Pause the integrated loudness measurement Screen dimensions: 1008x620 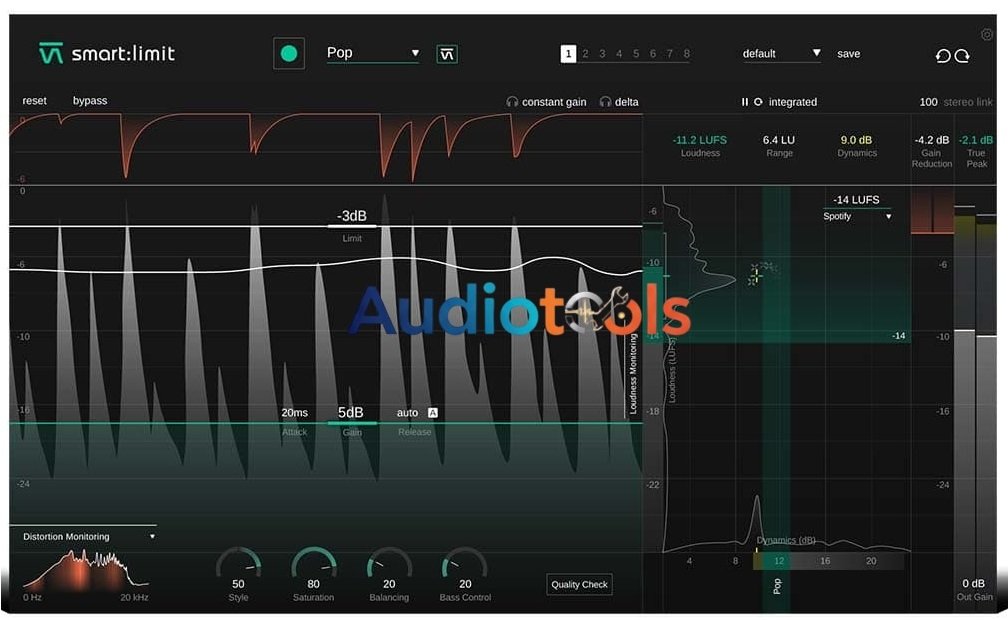click(x=744, y=102)
